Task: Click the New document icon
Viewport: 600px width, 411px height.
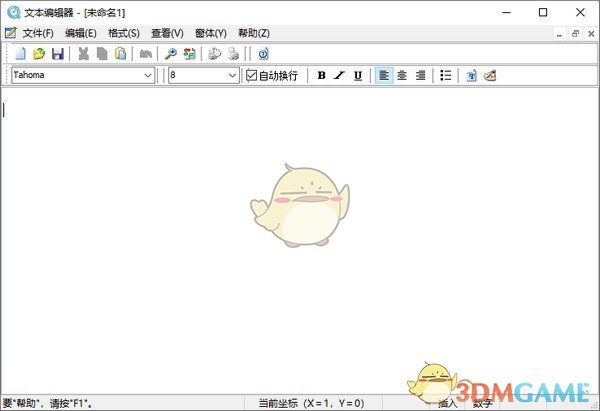Action: [20, 54]
